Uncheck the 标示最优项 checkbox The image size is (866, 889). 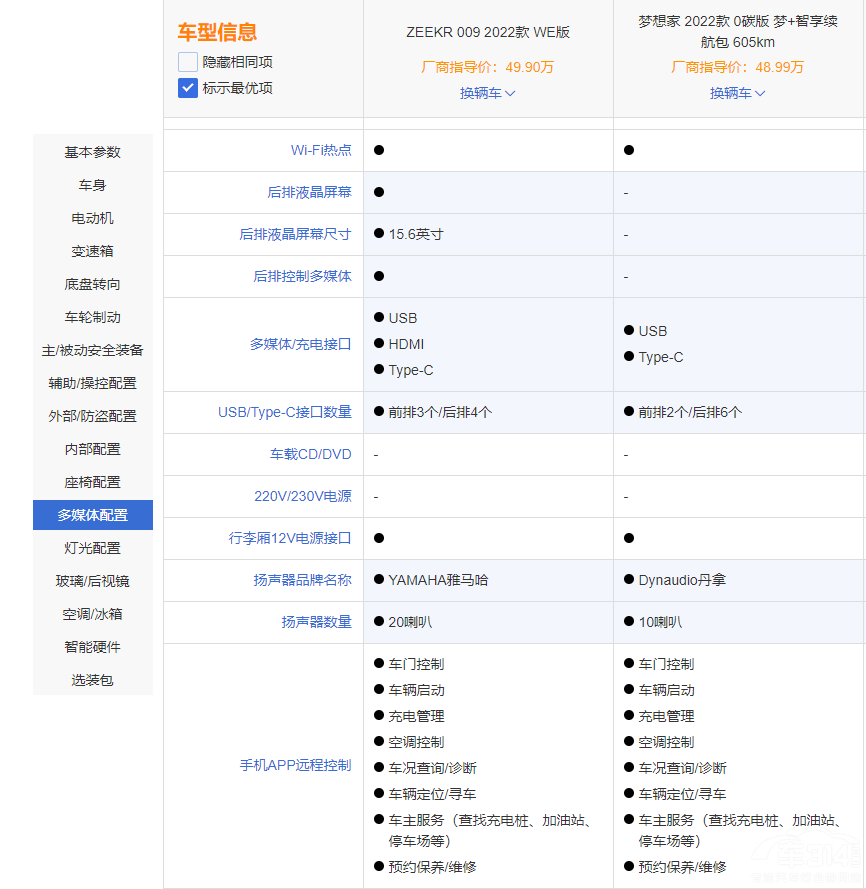[x=188, y=88]
